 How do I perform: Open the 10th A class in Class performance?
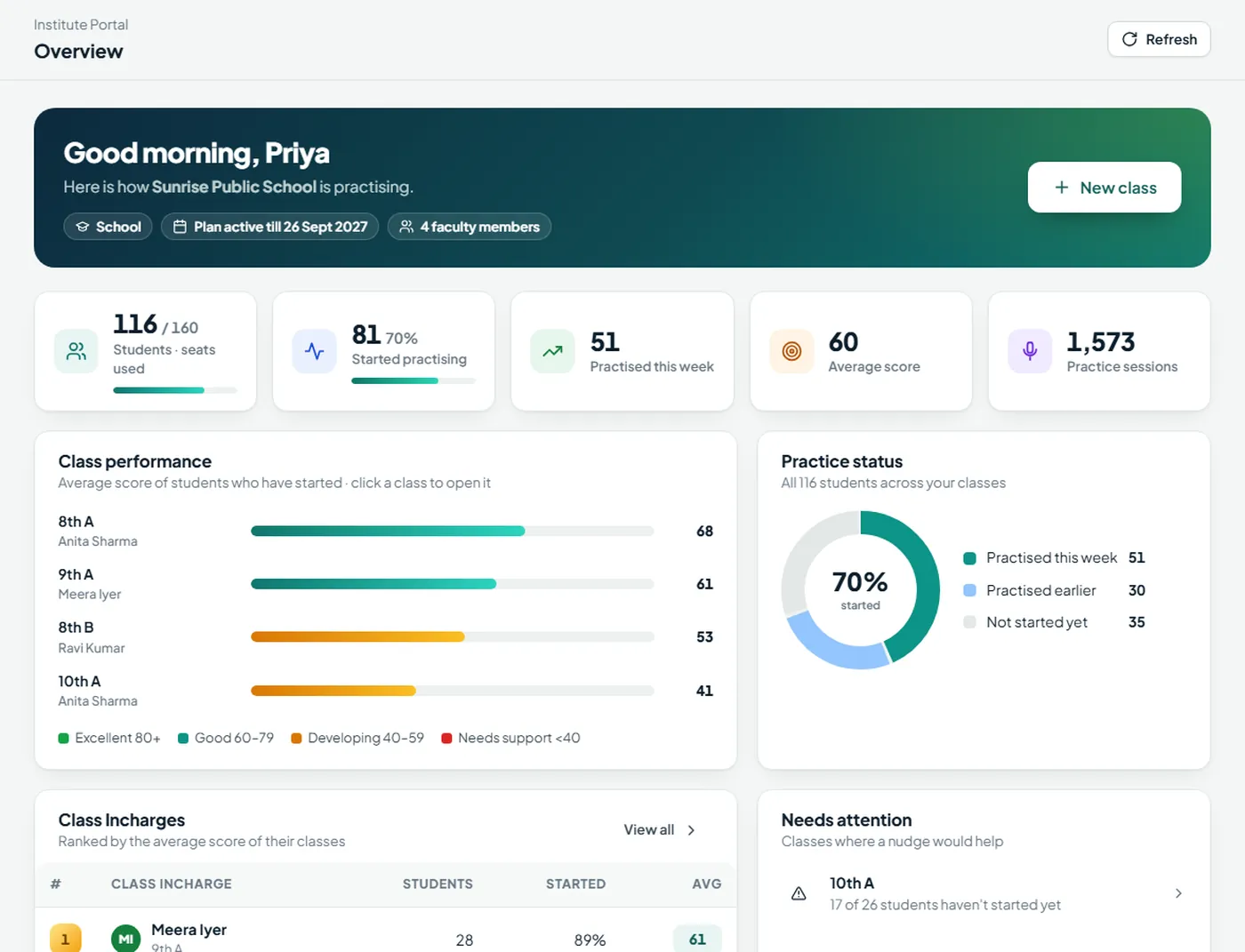point(386,691)
